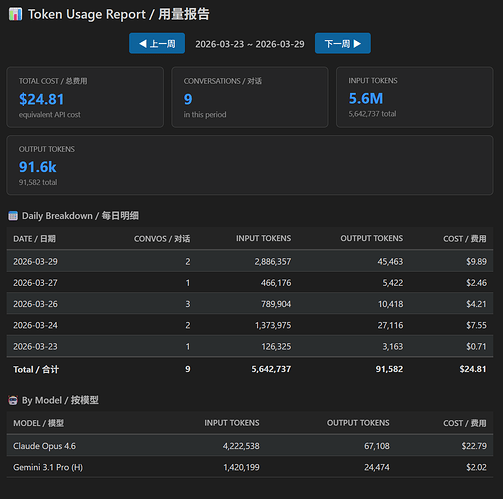Click the bar chart icon beside Token Usage Report
This screenshot has height=499, width=503.
[15, 14]
